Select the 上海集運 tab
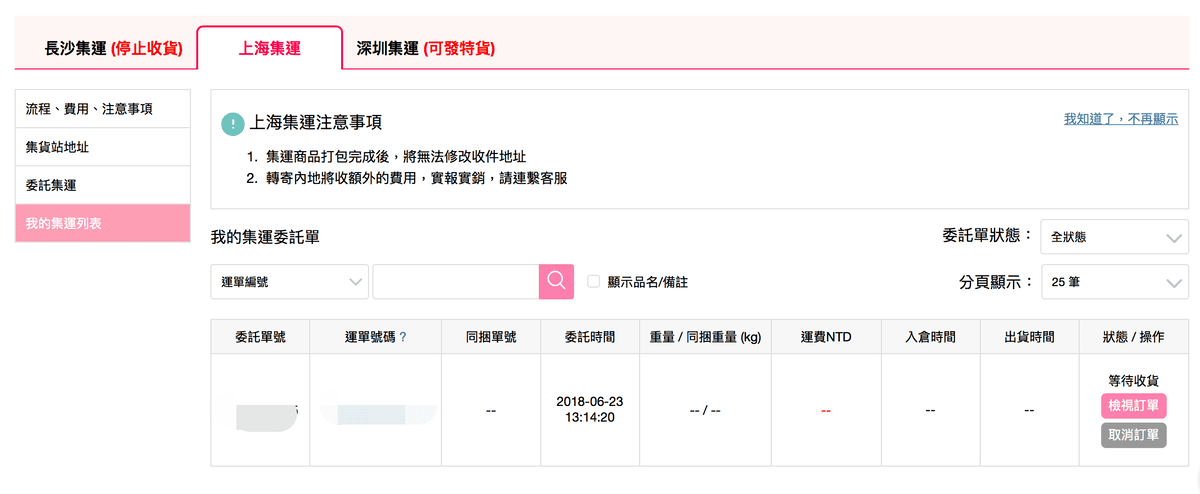Image resolution: width=1200 pixels, height=494 pixels. tap(270, 48)
